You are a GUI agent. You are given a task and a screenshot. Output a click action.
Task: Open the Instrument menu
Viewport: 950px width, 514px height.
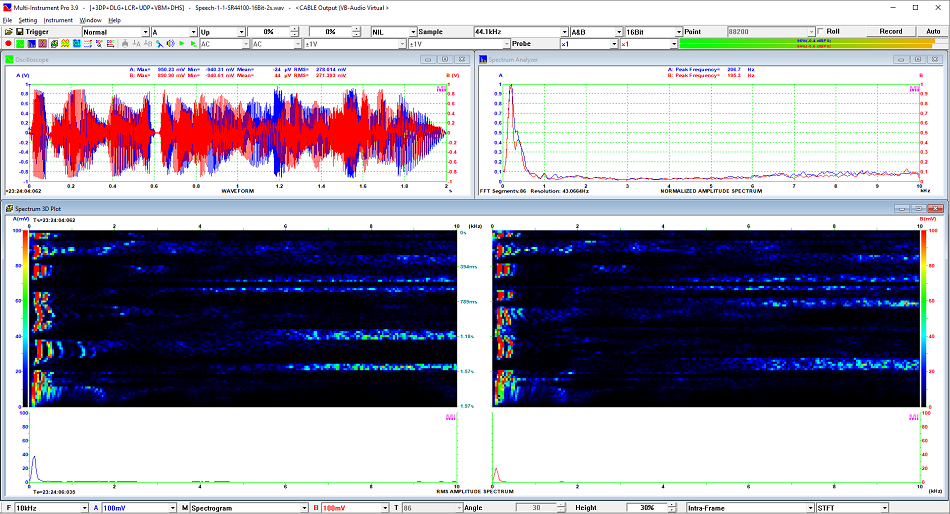pyautogui.click(x=58, y=20)
